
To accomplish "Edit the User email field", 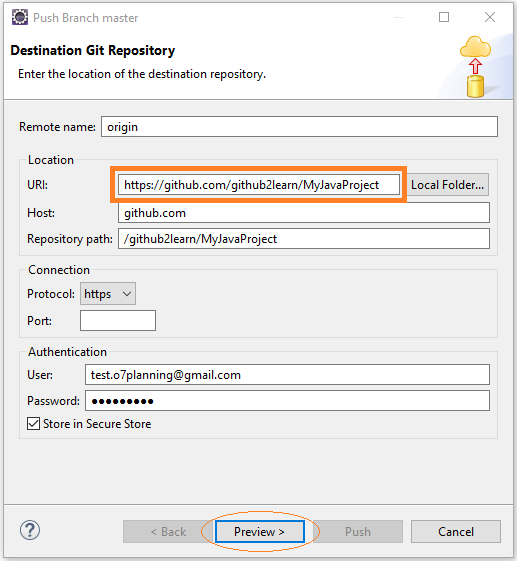I will (x=287, y=375).
